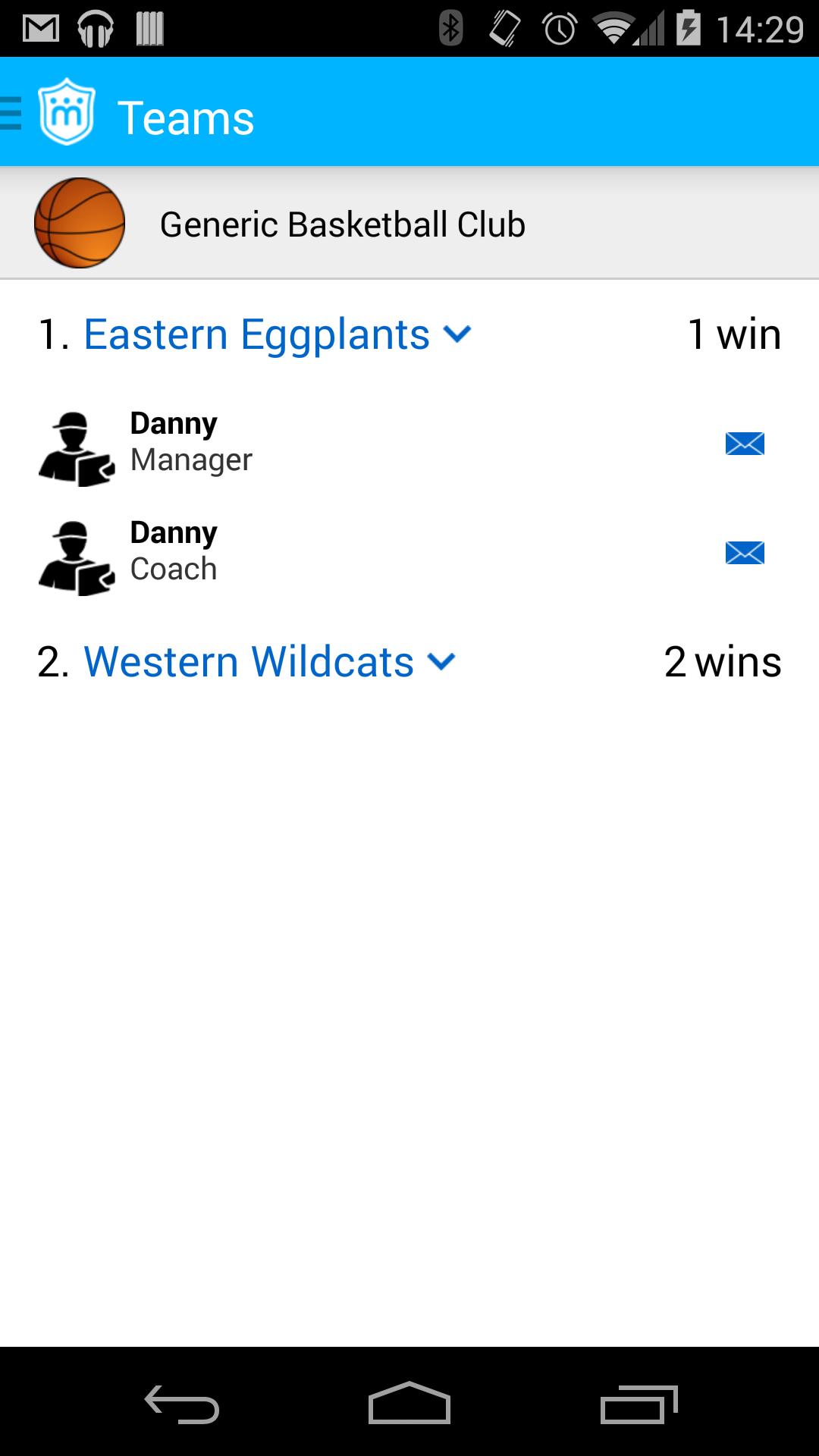
Task: Select Danny Coach name entry
Action: point(174,551)
